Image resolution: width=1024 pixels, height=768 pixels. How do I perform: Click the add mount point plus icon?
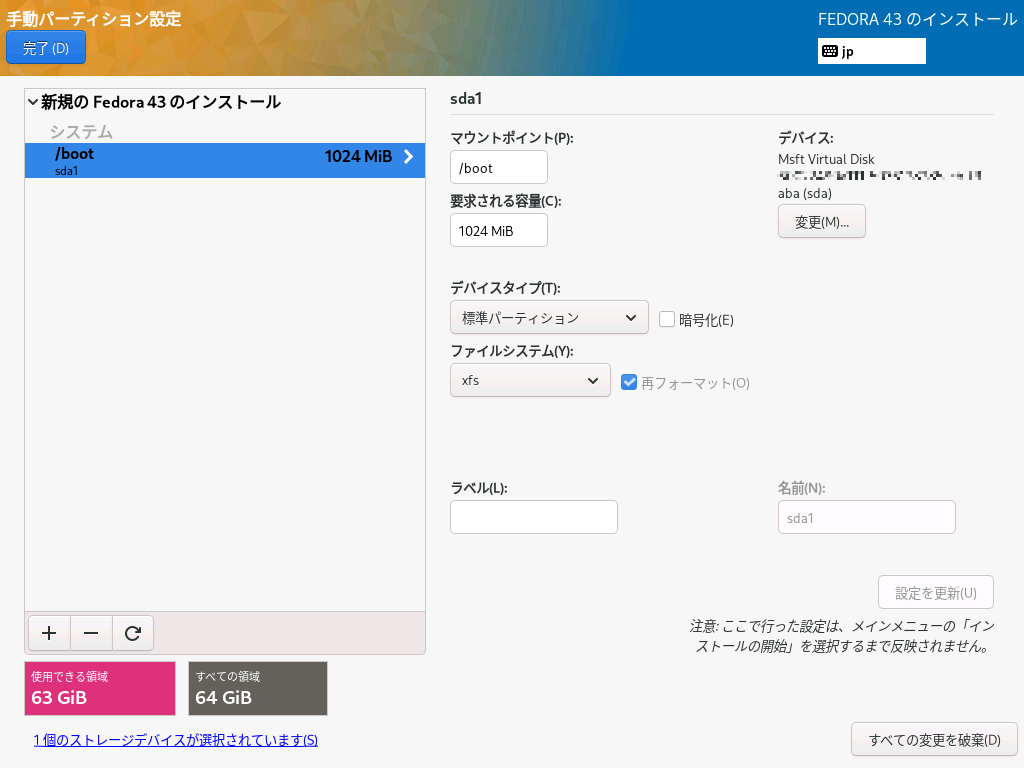point(49,633)
